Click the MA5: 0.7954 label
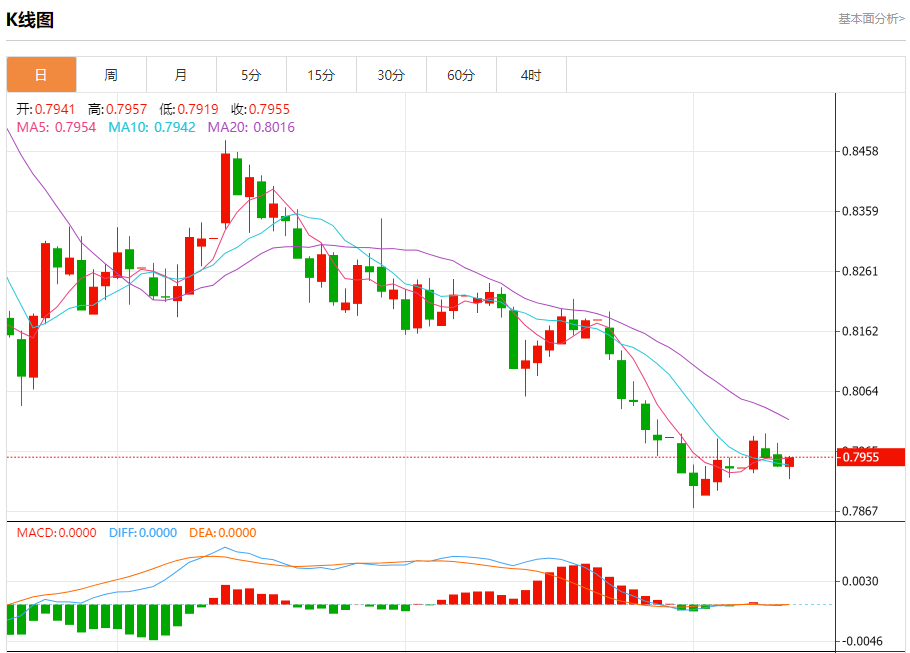Image resolution: width=910 pixels, height=653 pixels. click(x=56, y=127)
